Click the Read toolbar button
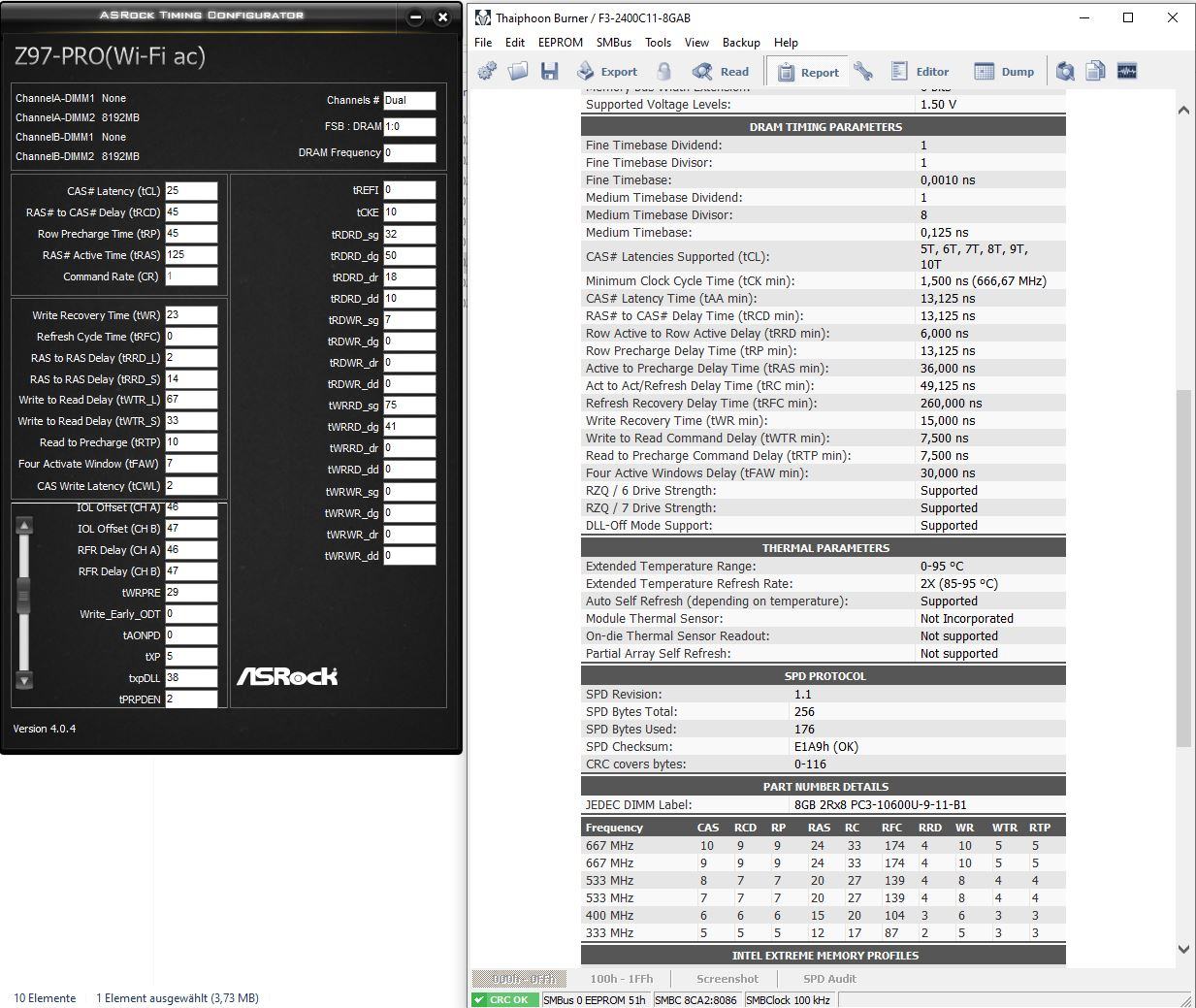 tap(721, 71)
